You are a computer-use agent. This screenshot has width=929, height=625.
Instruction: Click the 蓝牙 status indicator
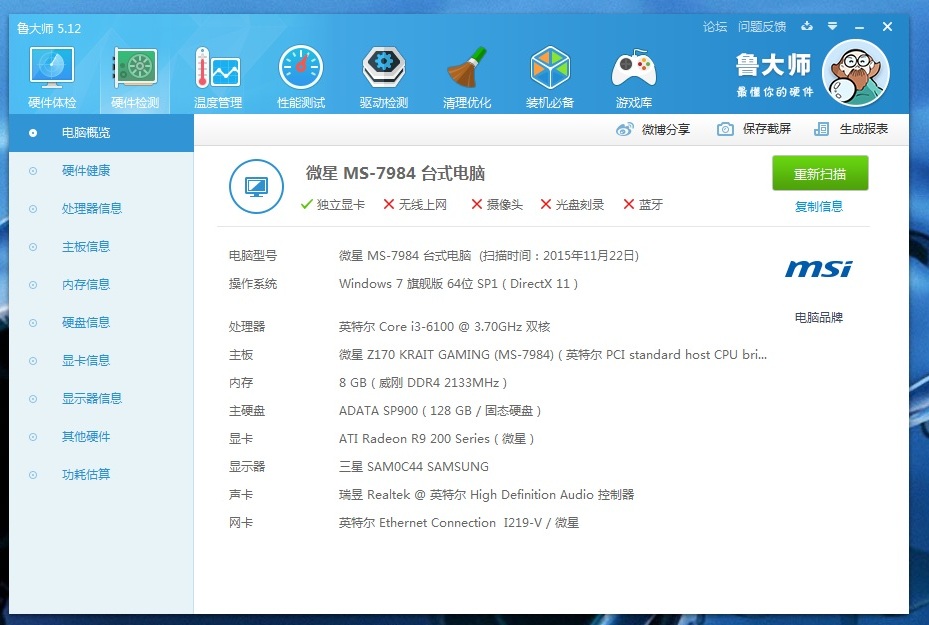tap(643, 204)
